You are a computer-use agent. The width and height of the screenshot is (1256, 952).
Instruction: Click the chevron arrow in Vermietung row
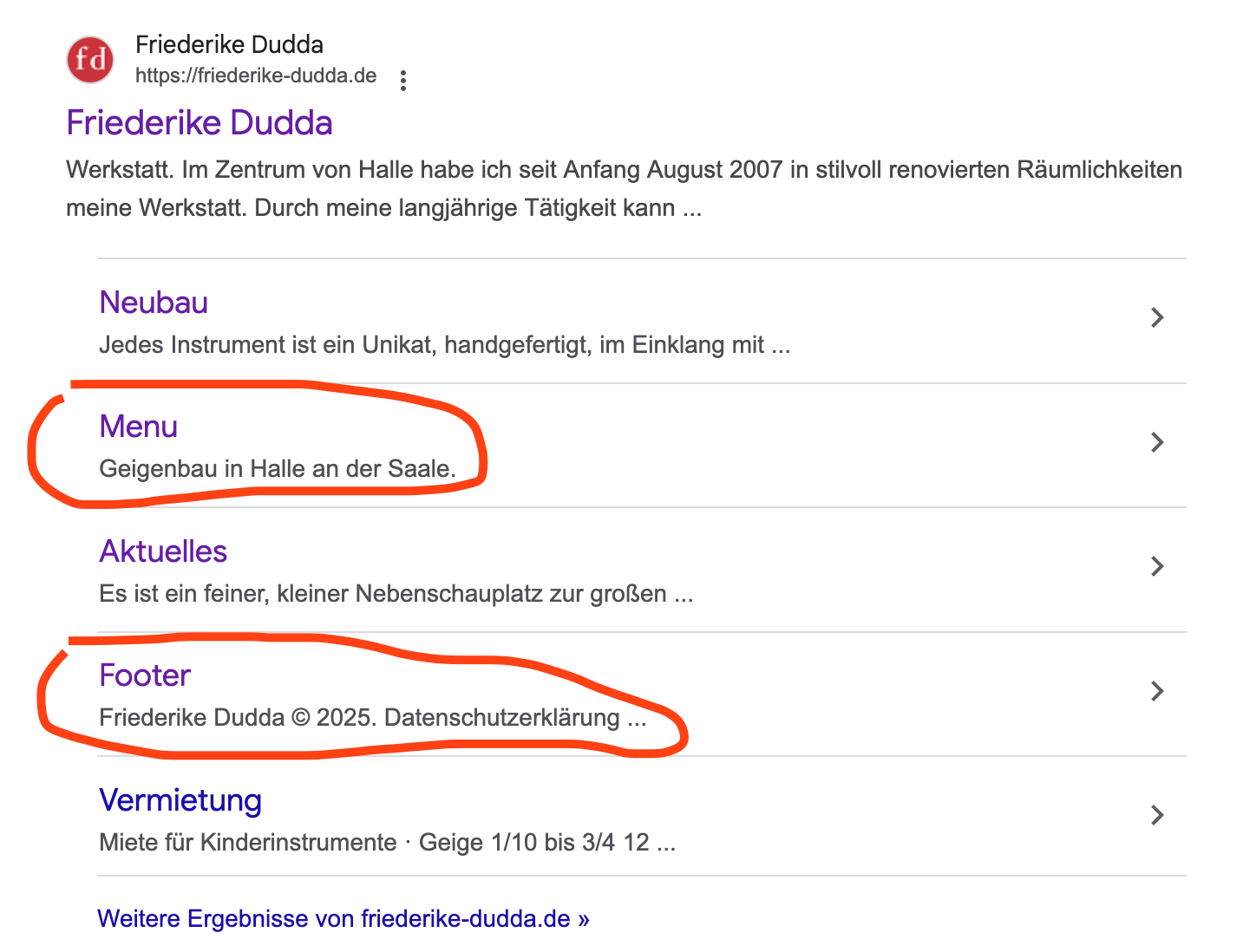(x=1157, y=815)
